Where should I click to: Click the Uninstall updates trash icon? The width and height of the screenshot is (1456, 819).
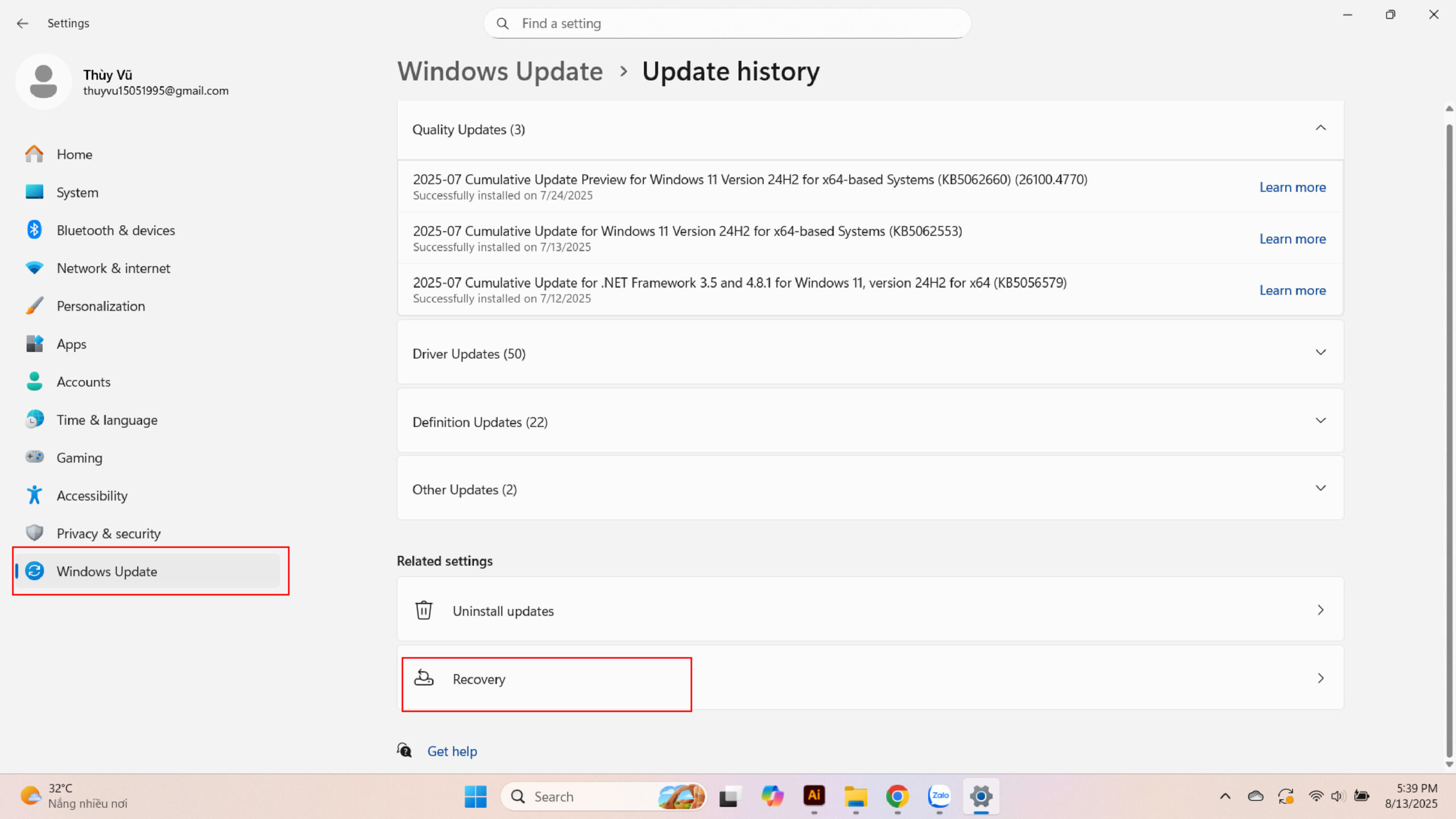424,610
